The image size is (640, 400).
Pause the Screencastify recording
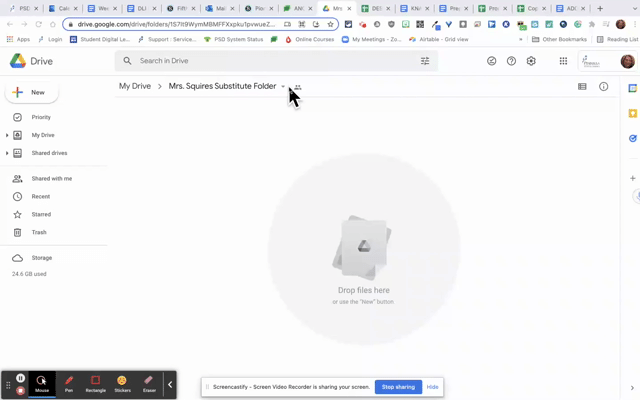(x=20, y=378)
